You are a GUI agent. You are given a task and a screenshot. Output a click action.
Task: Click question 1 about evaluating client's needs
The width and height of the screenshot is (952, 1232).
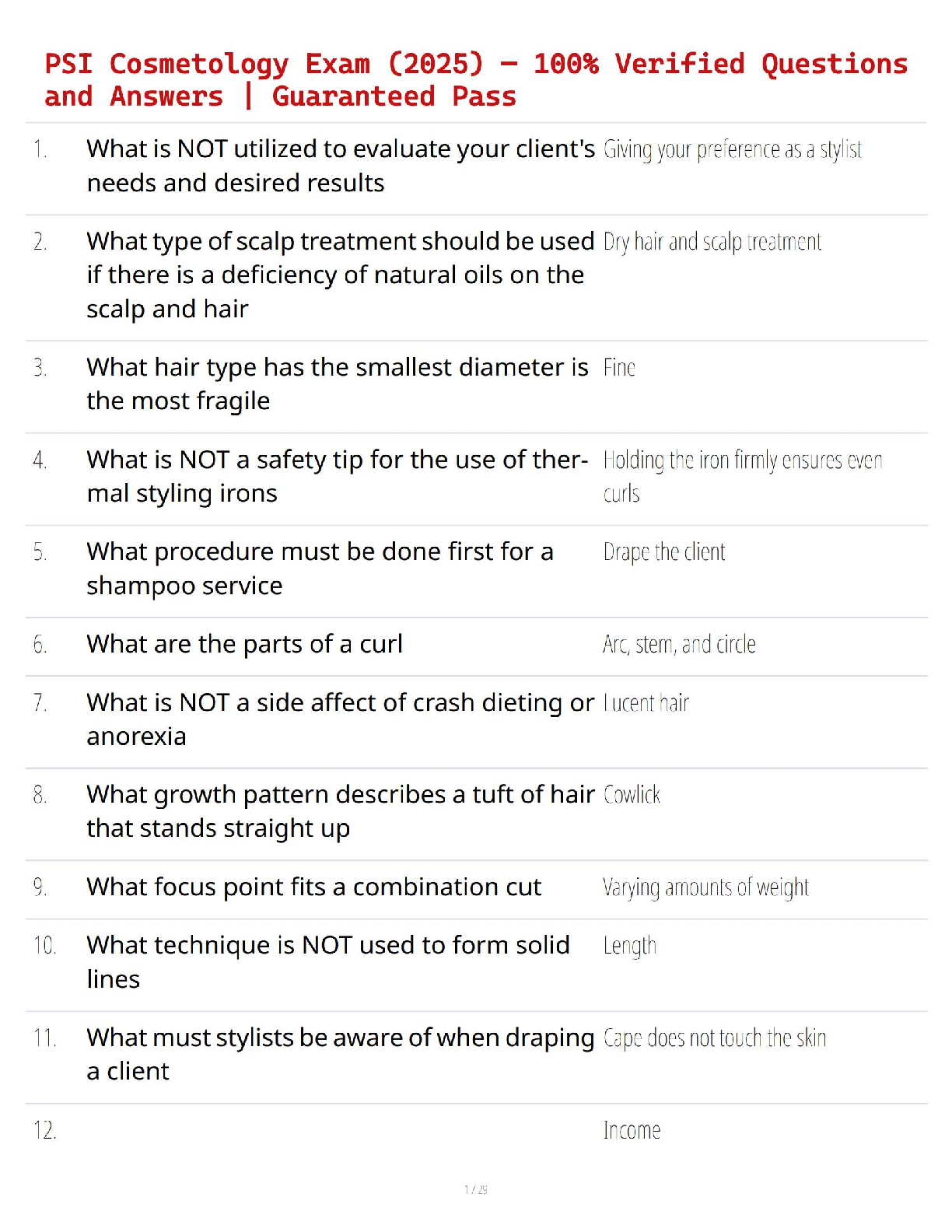341,166
